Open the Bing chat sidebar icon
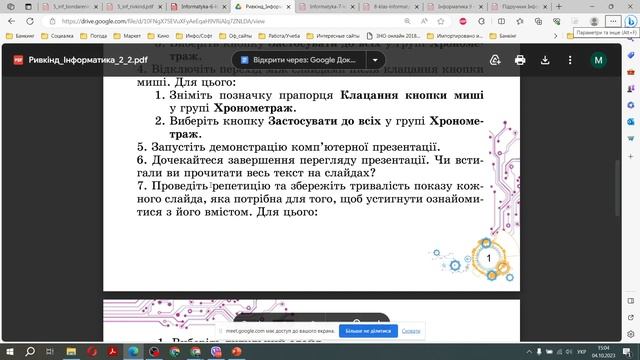 (631, 21)
